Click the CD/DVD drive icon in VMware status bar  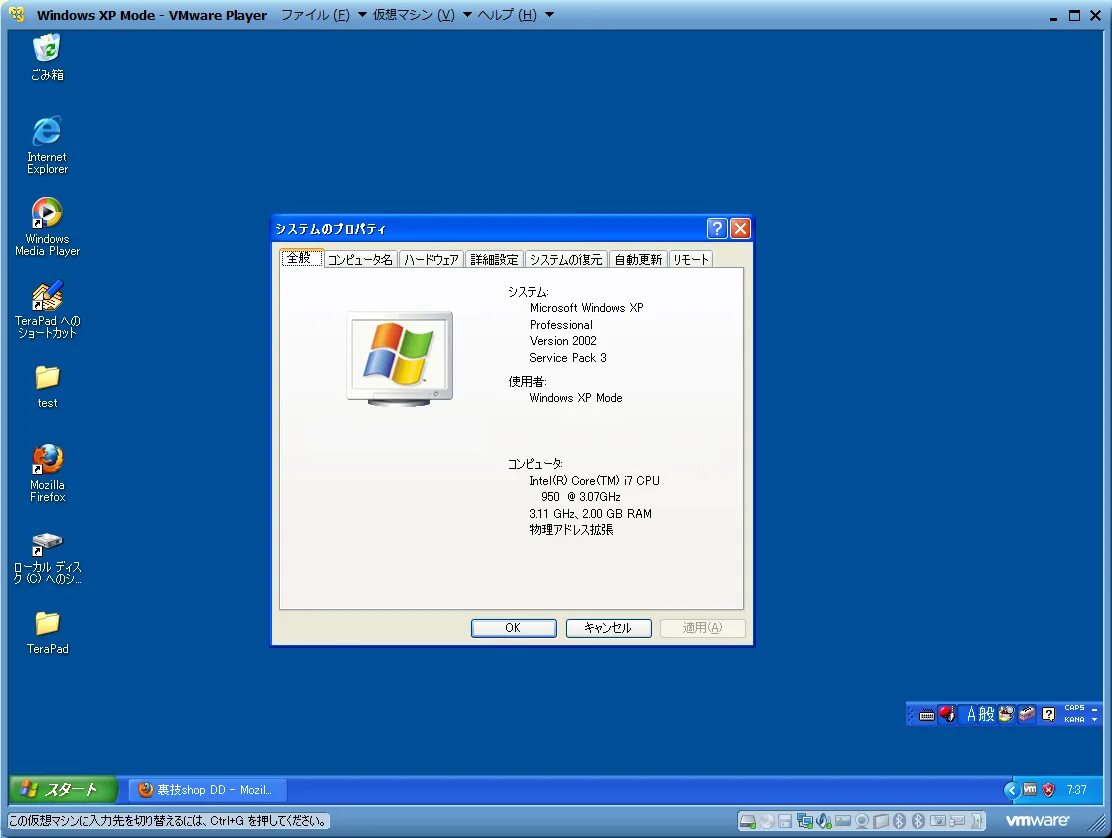[x=767, y=821]
